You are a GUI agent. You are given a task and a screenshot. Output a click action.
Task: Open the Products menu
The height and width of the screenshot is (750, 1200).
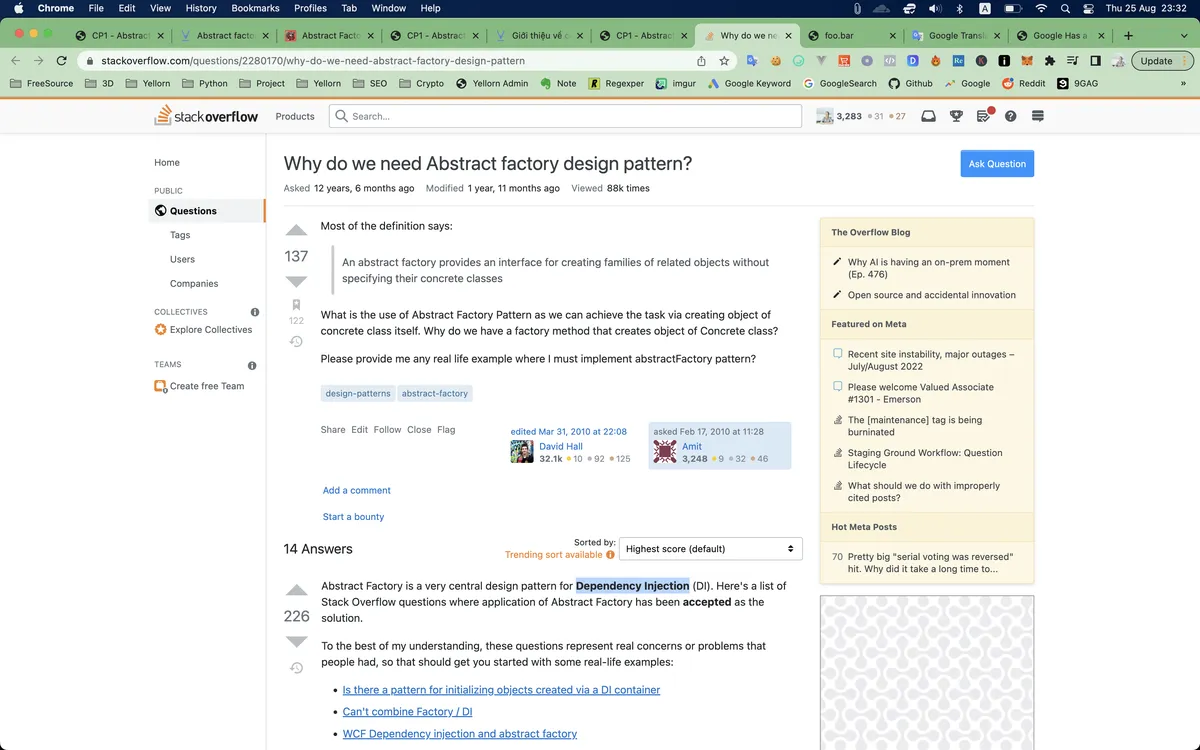tap(295, 116)
